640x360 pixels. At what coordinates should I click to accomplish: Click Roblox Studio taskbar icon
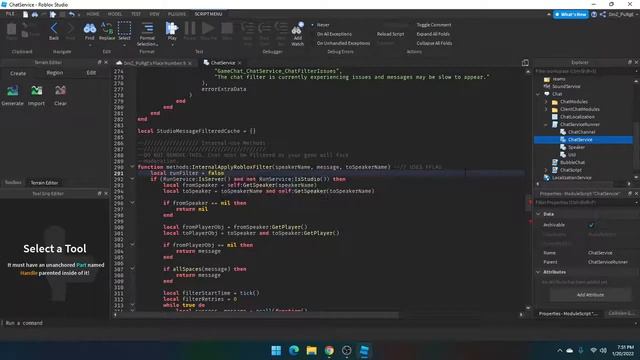coord(364,350)
